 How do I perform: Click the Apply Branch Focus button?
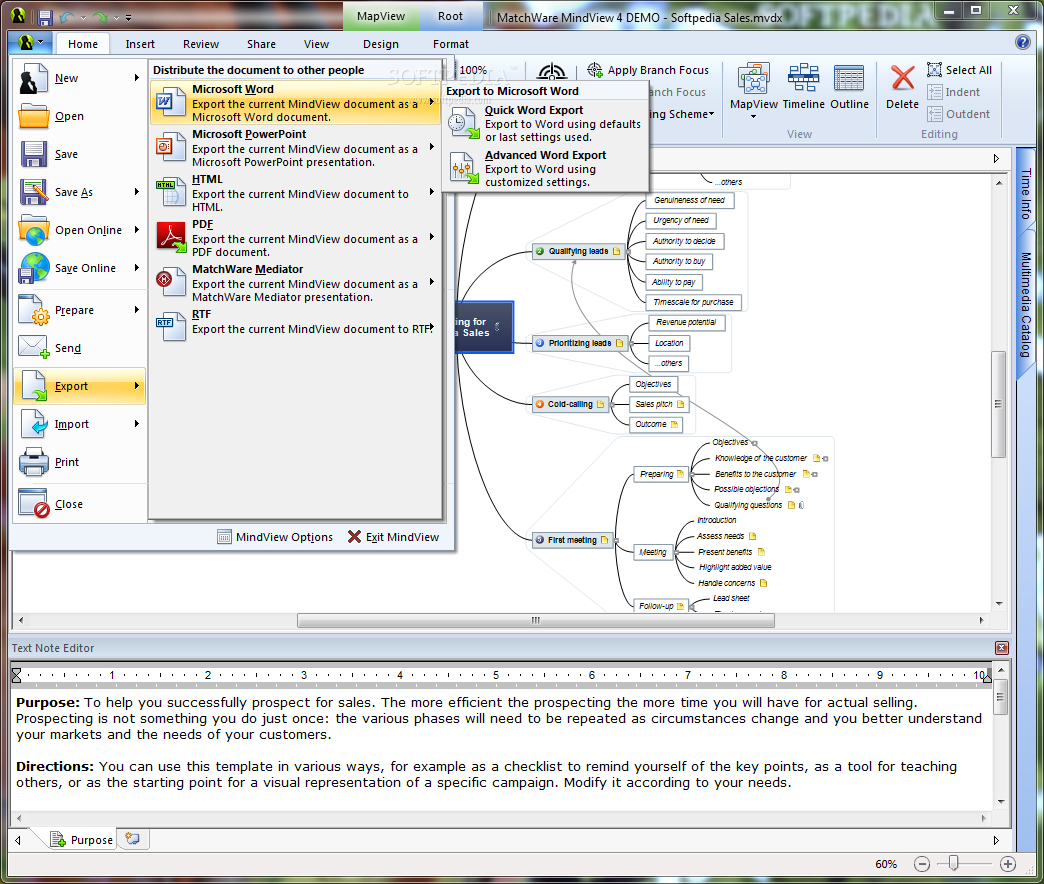click(647, 70)
